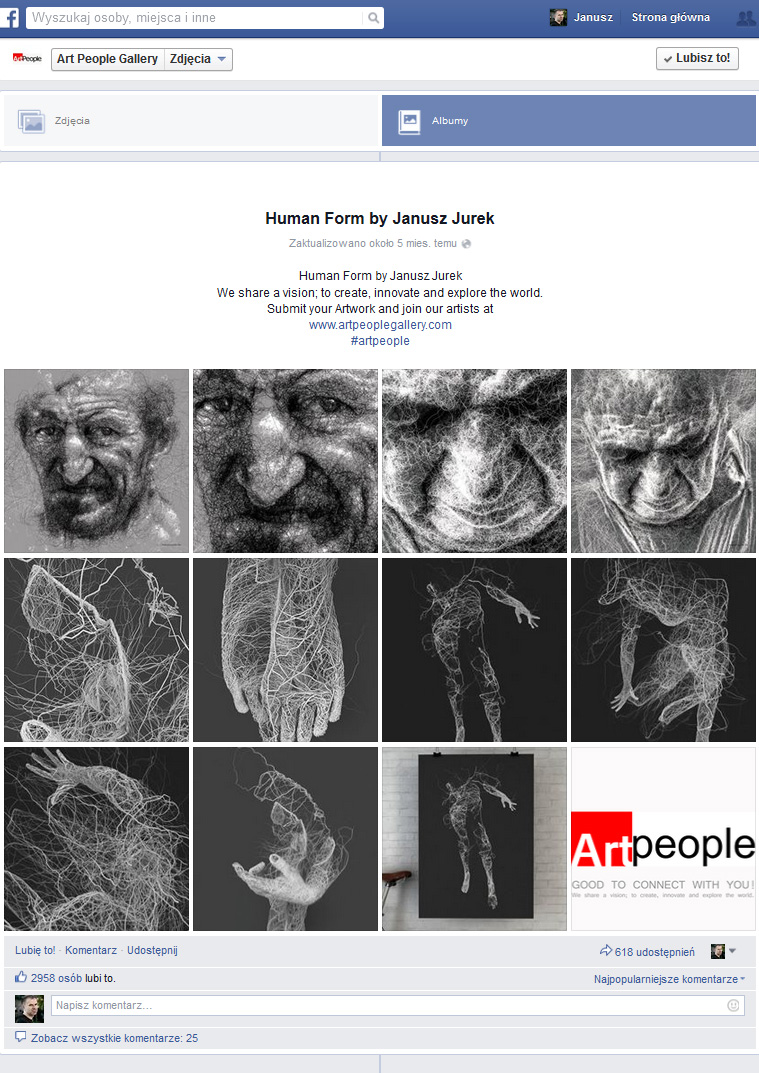
Task: Open the post-as profile selector dropdown
Action: click(x=723, y=951)
